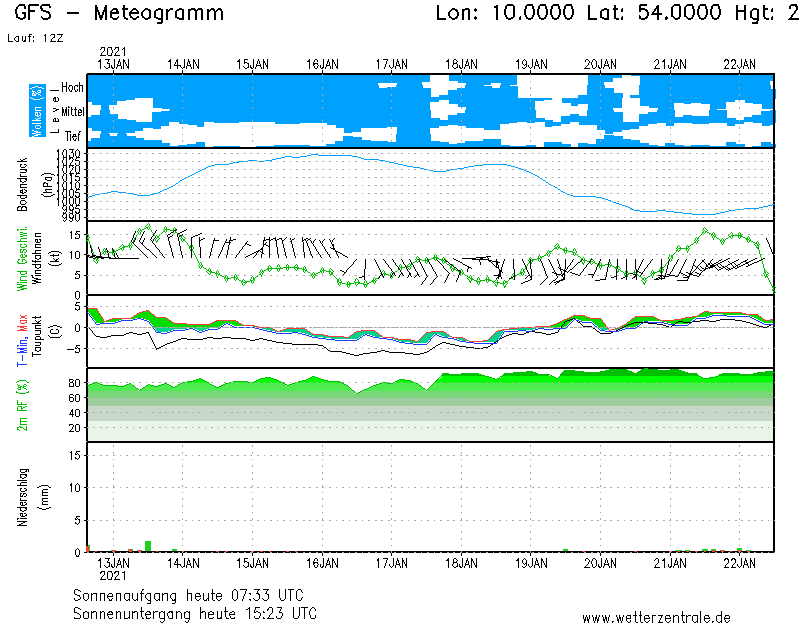800x625 pixels.
Task: Click the tall green precipitation bar
Action: [x=148, y=546]
